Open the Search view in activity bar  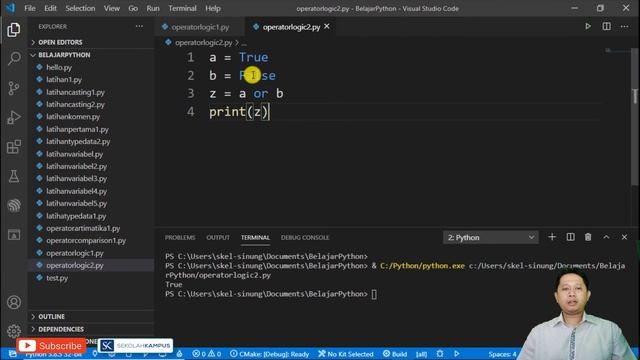[x=13, y=59]
